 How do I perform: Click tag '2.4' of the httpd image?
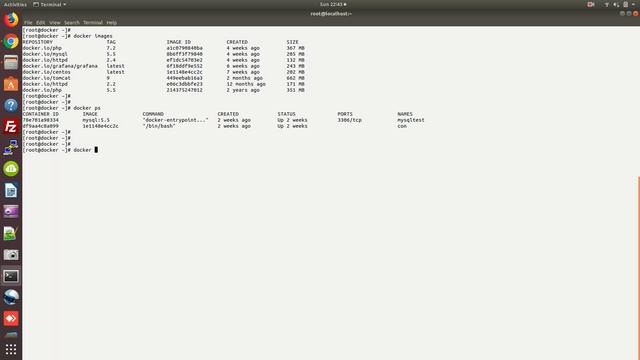click(x=111, y=60)
